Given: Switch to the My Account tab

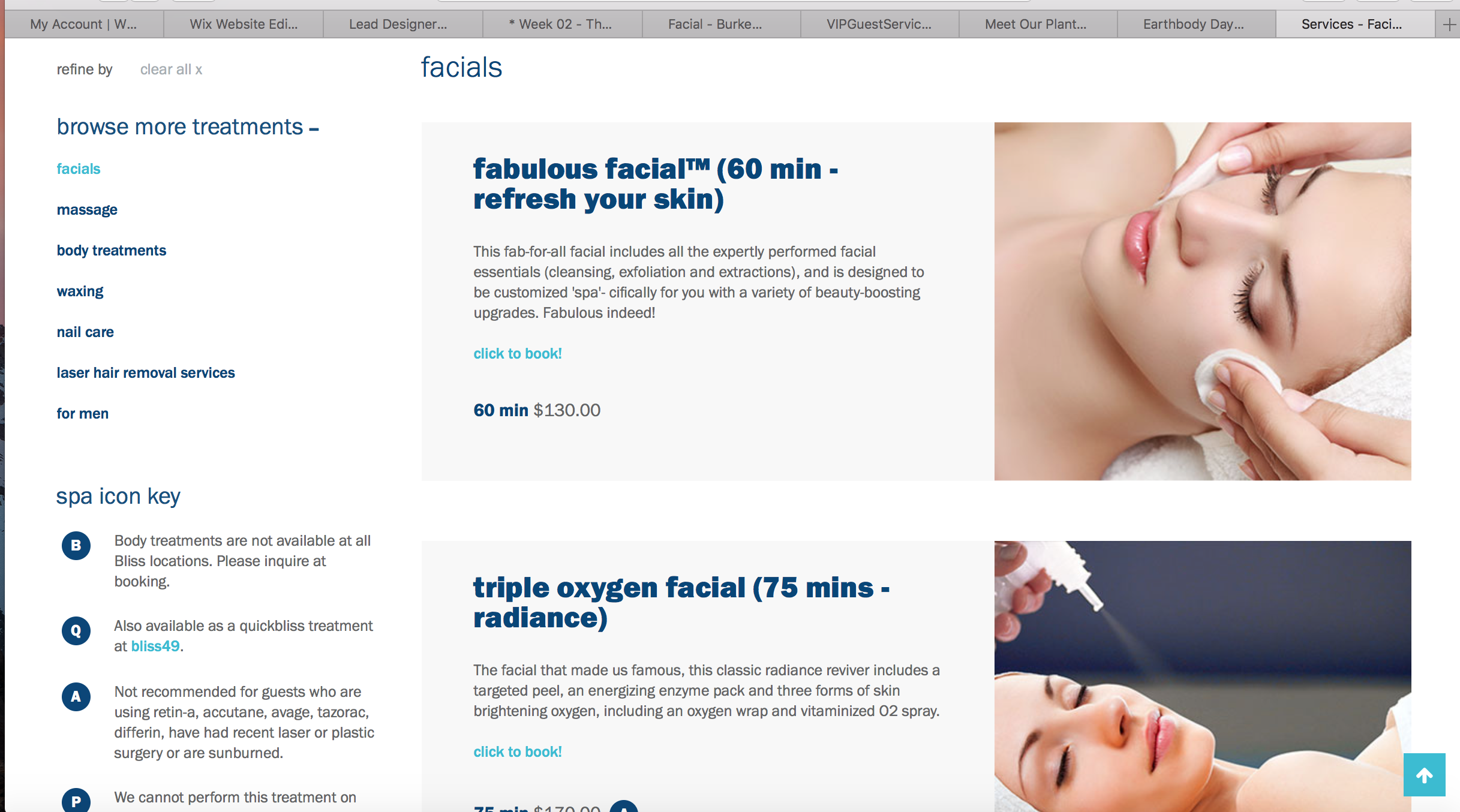Looking at the screenshot, I should click(x=83, y=25).
